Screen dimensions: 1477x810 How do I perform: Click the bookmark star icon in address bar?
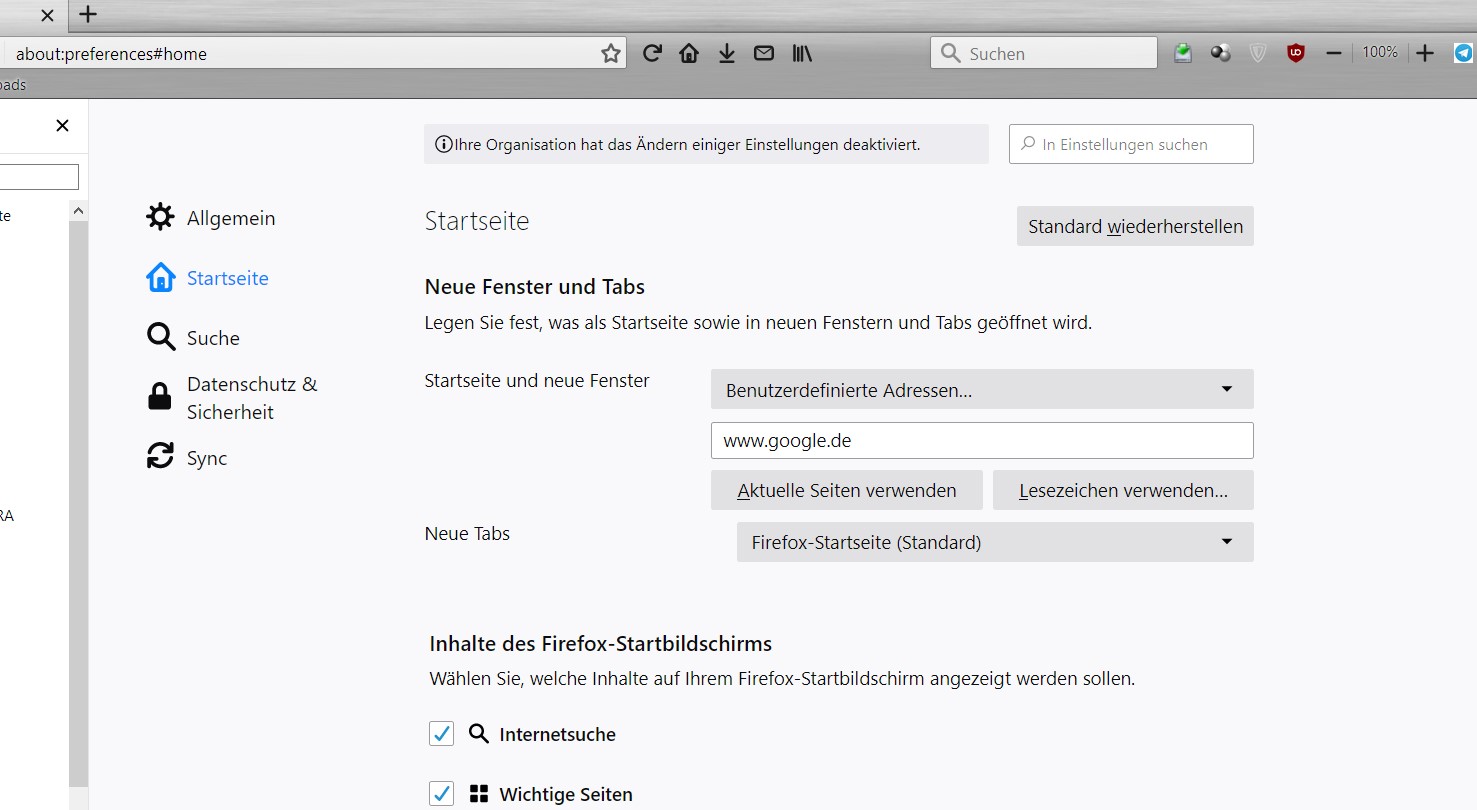610,54
